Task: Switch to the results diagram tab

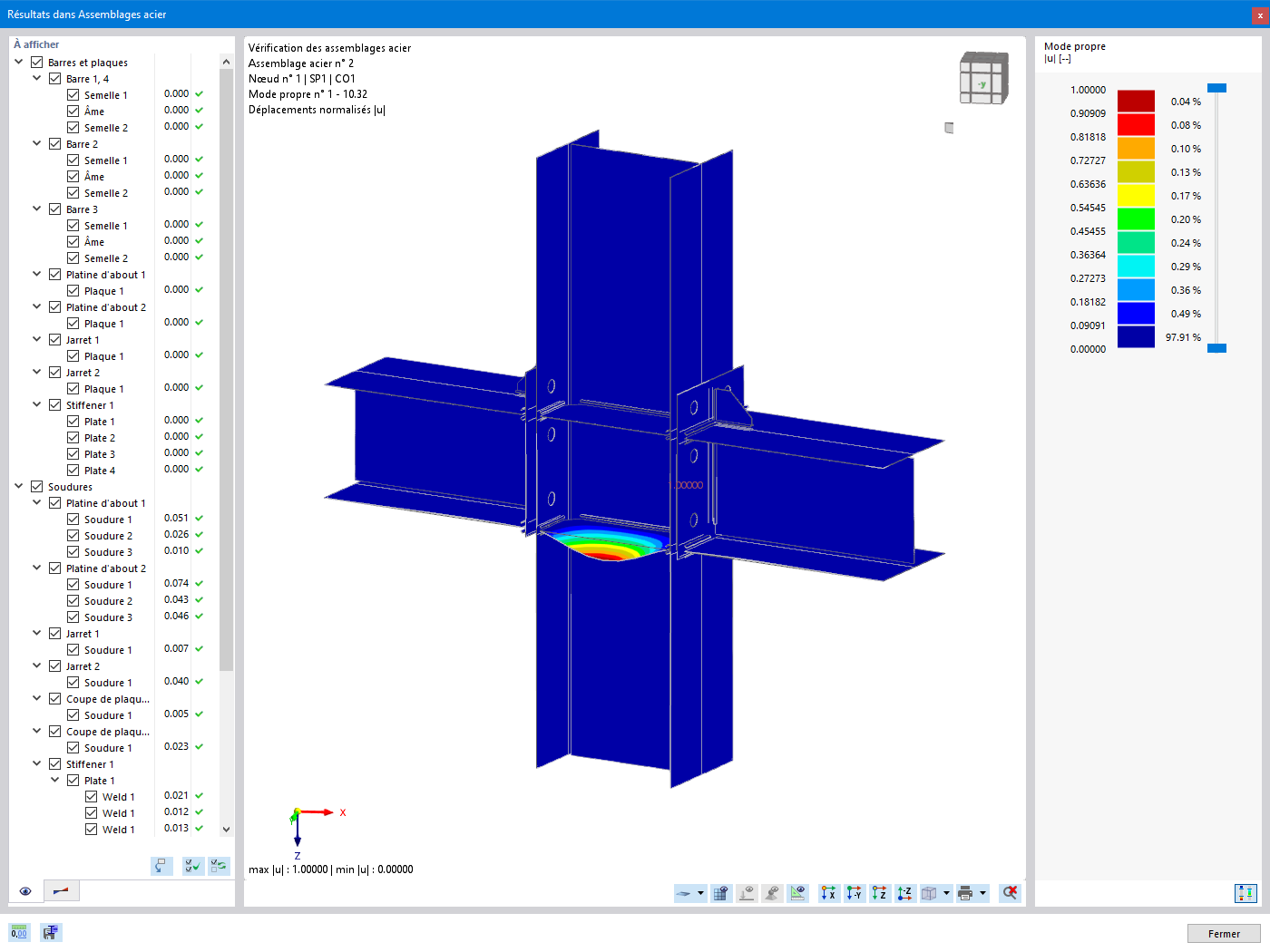Action: point(61,891)
